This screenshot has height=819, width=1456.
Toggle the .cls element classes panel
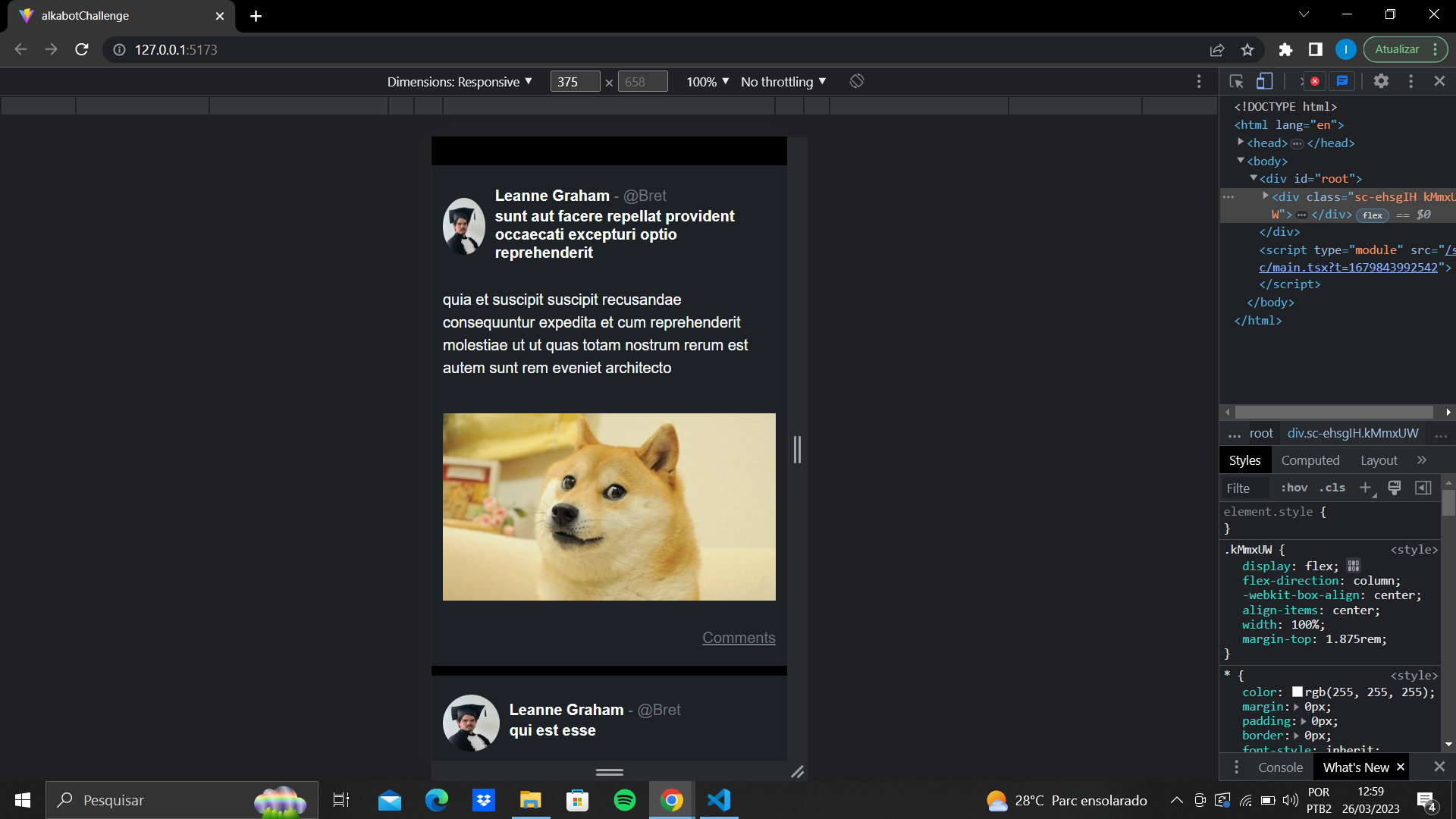1332,488
